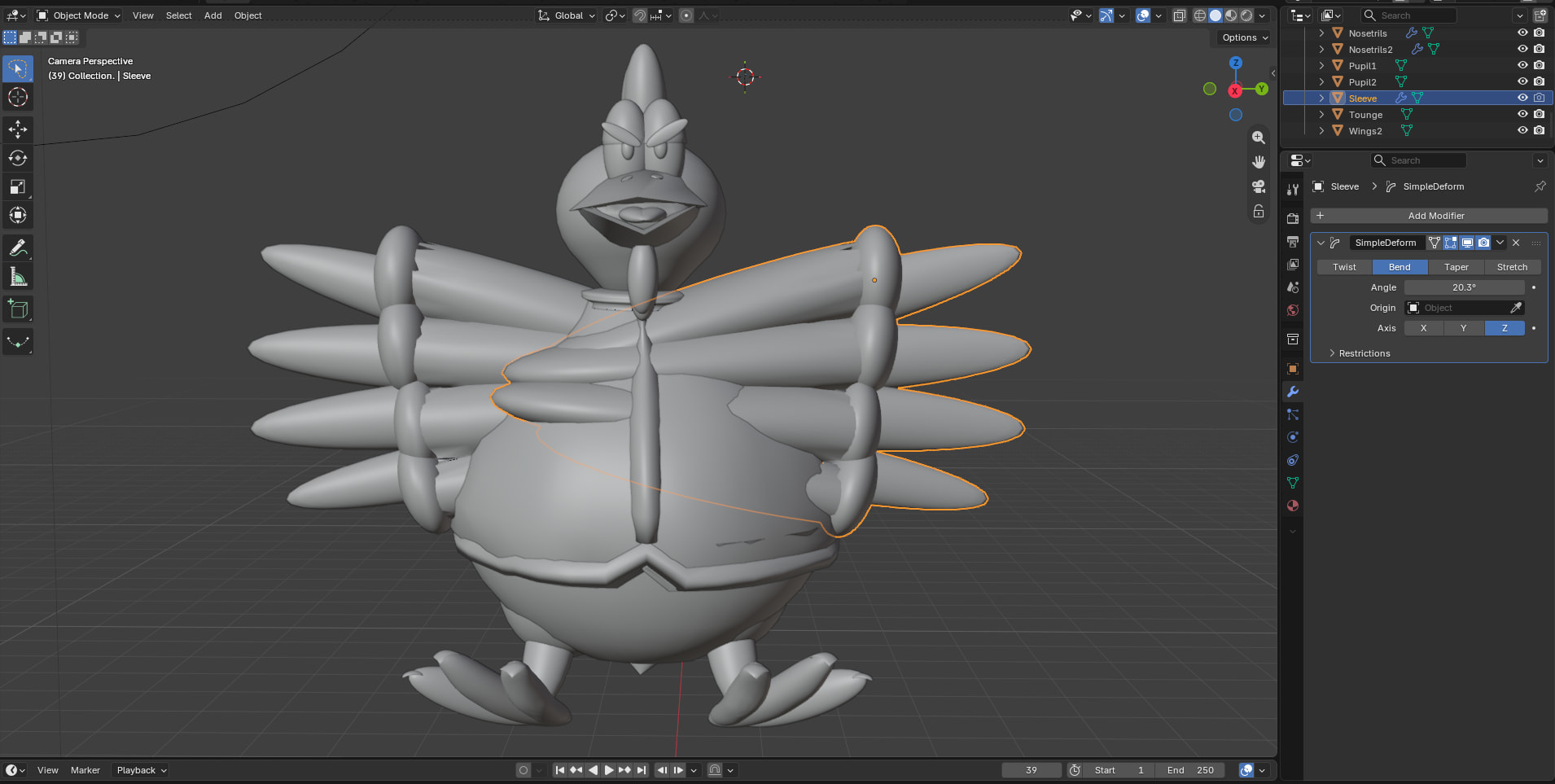Pick the Measure tool
The width and height of the screenshot is (1555, 784).
(x=18, y=277)
